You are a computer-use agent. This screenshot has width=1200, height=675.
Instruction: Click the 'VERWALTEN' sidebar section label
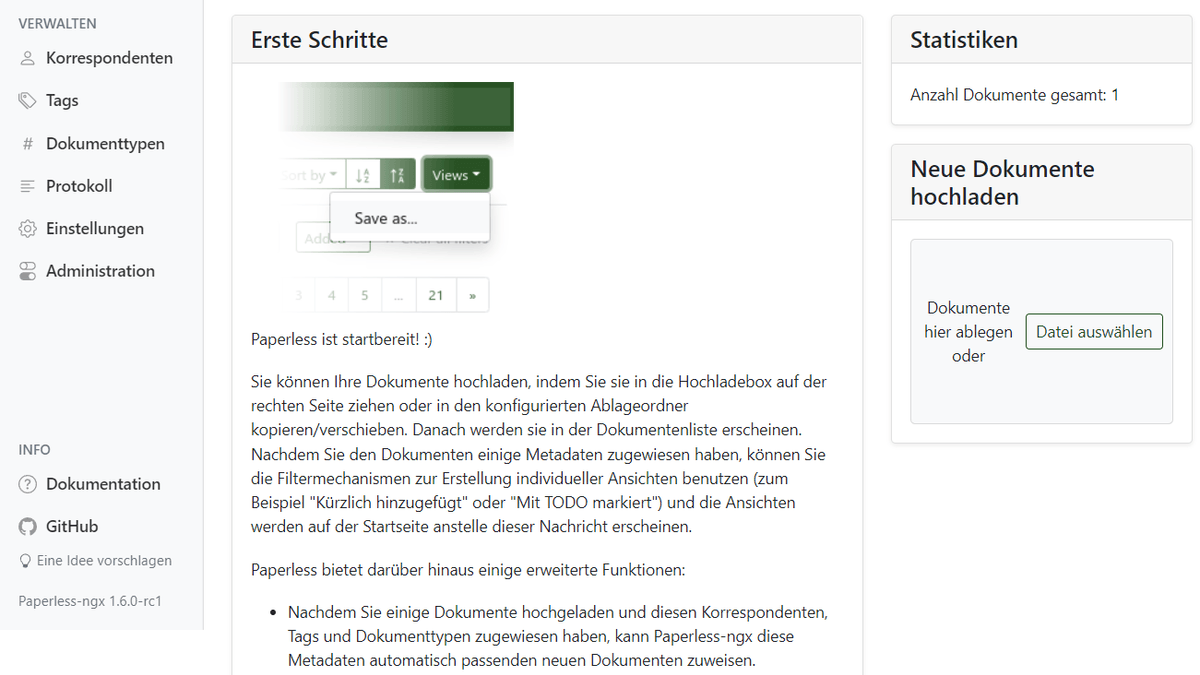(x=58, y=24)
